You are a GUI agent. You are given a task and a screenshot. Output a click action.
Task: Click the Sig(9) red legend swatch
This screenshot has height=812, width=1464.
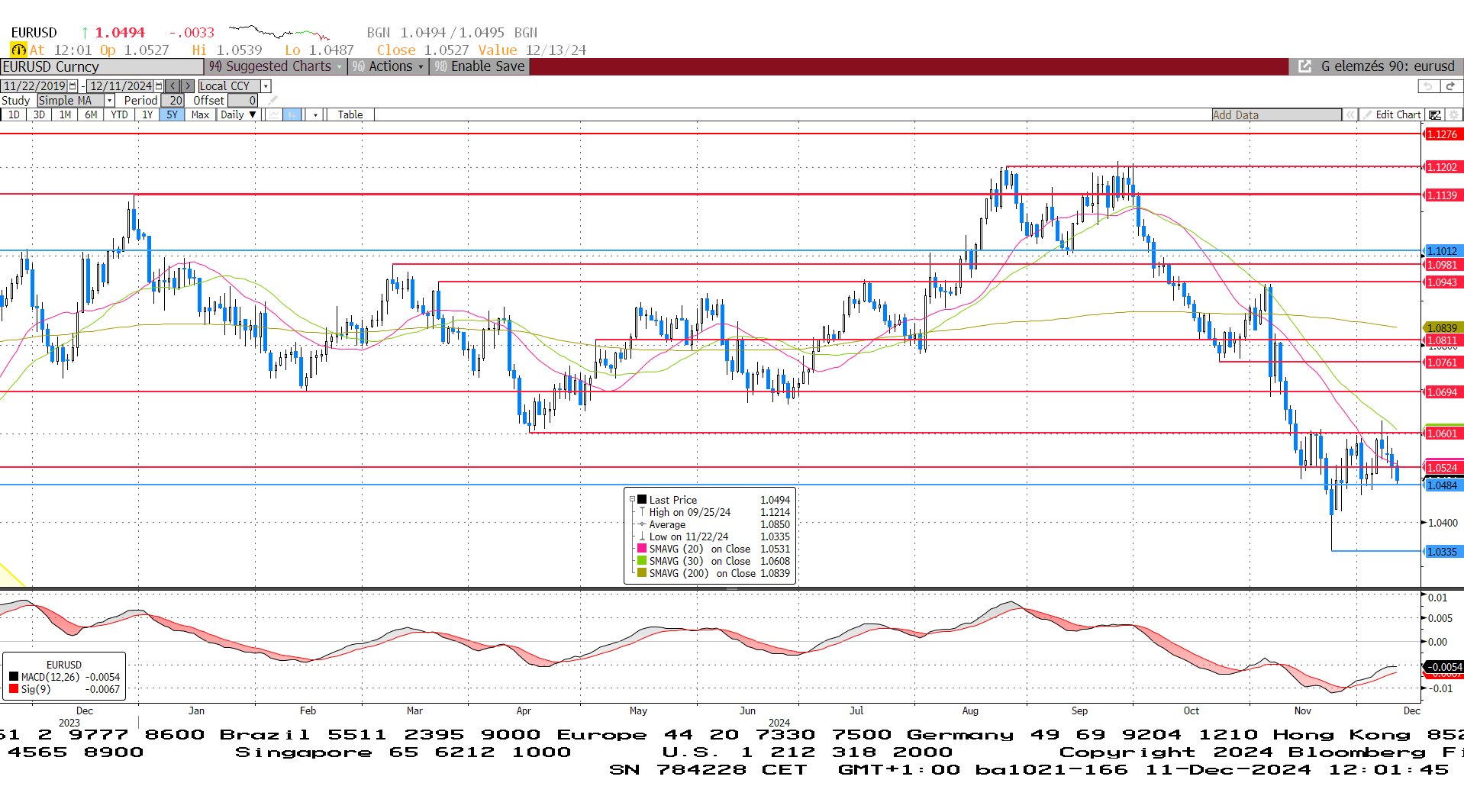[14, 689]
